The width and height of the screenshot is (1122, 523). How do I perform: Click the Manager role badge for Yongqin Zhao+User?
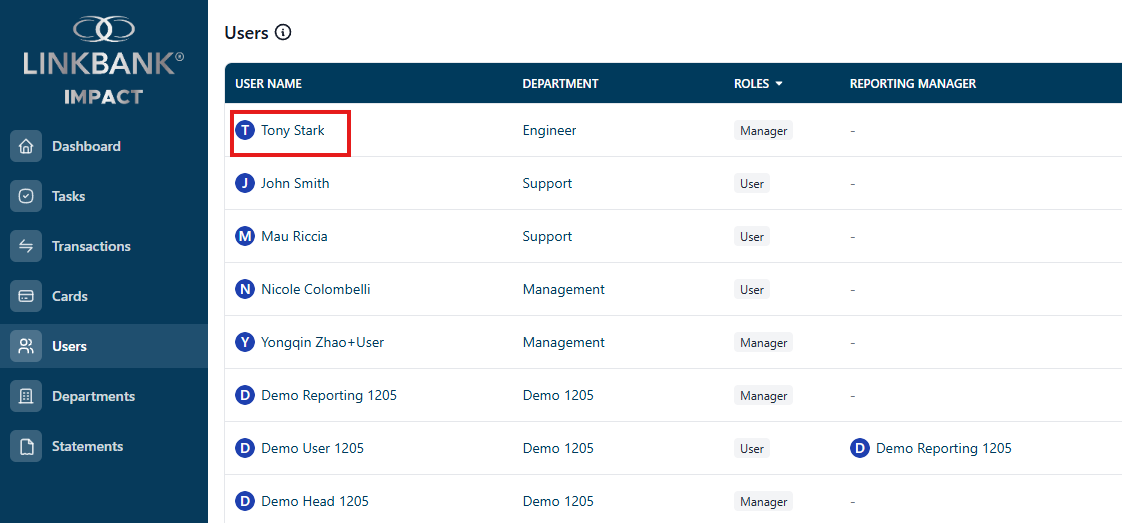pyautogui.click(x=764, y=343)
